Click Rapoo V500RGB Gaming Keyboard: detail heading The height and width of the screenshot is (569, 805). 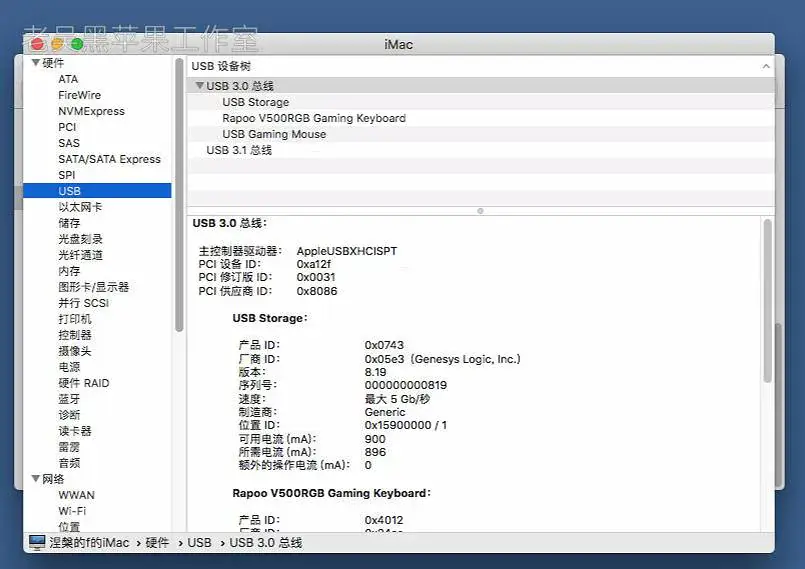[332, 493]
